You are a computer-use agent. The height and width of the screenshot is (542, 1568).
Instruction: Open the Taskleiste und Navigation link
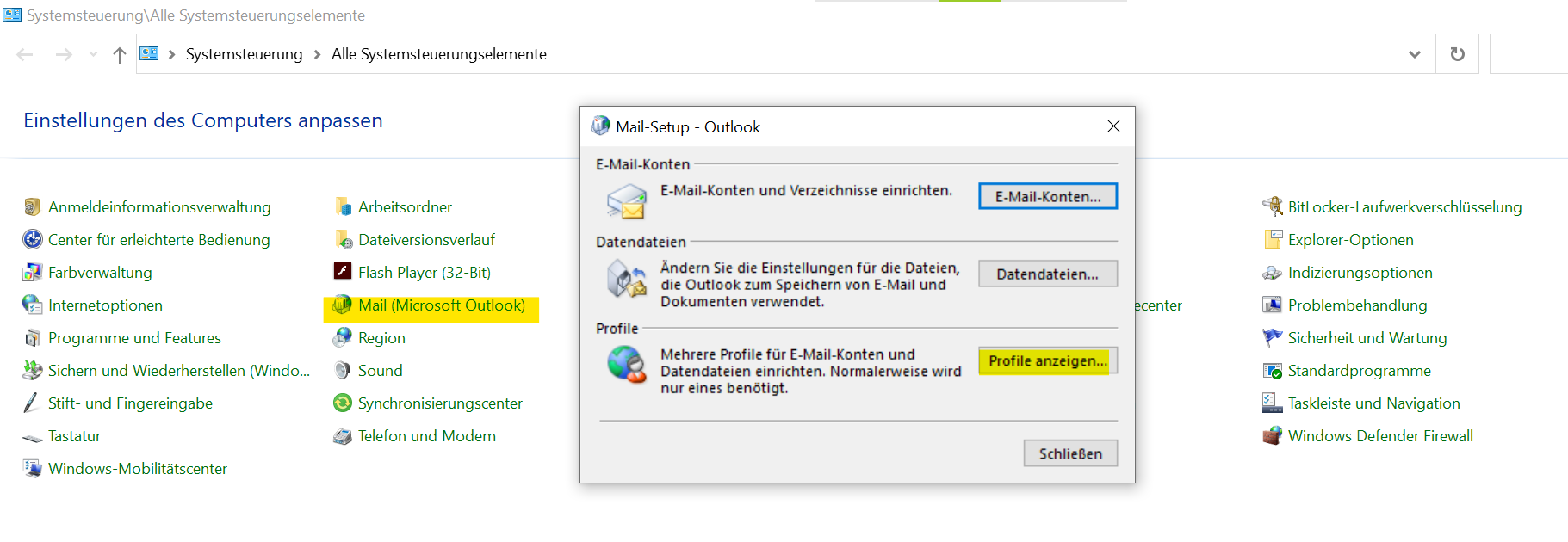tap(1374, 403)
